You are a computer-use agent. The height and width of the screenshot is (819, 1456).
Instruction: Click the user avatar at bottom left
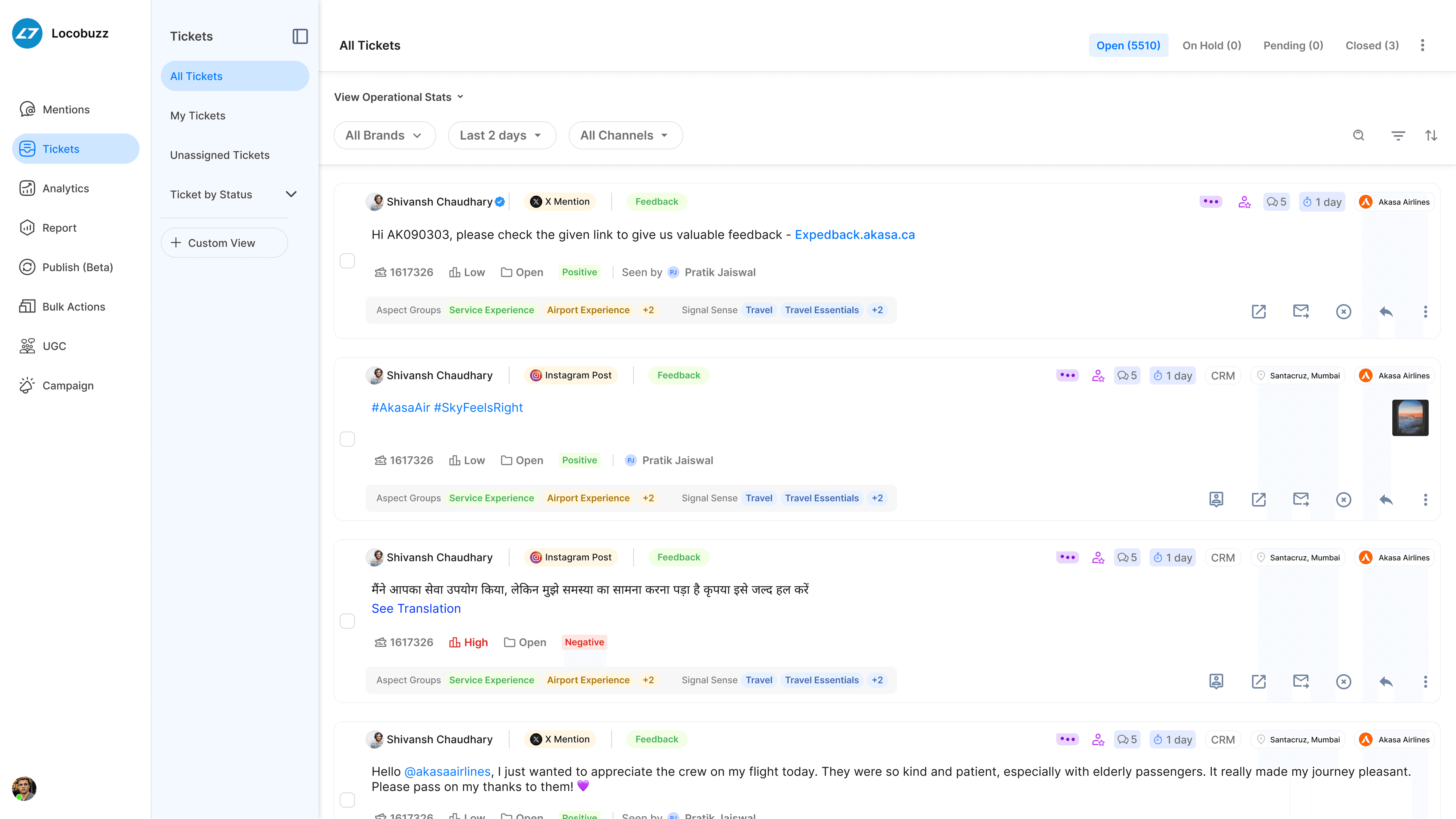tap(24, 789)
